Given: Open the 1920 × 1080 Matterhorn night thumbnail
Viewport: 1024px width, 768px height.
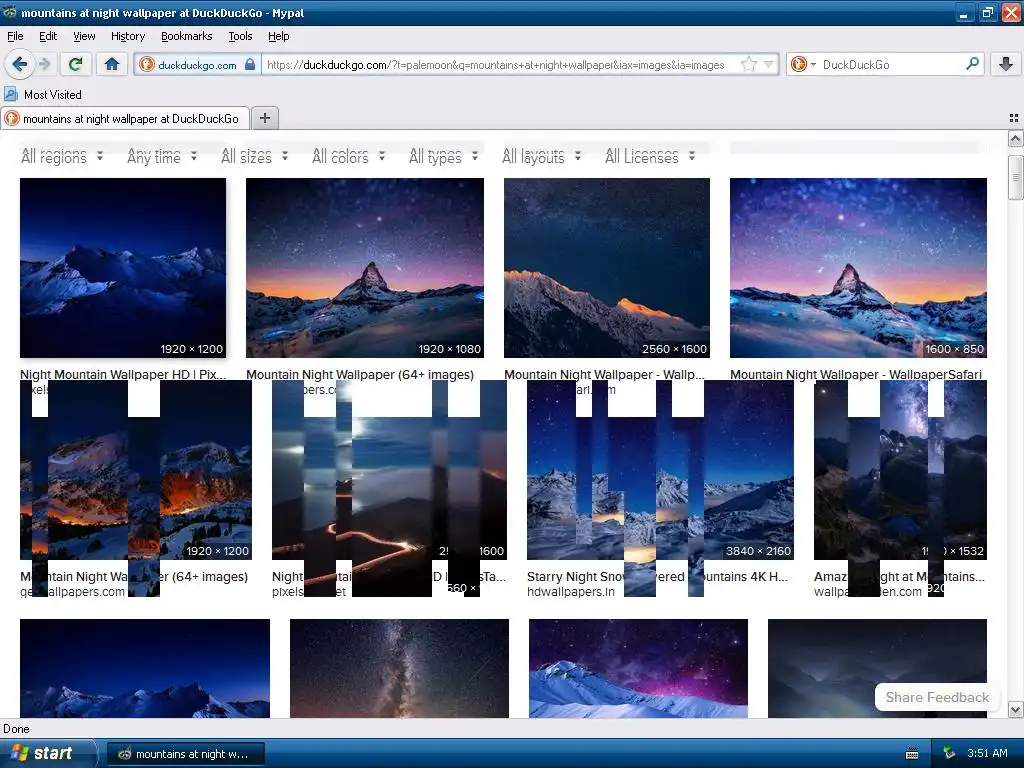Looking at the screenshot, I should pos(364,268).
